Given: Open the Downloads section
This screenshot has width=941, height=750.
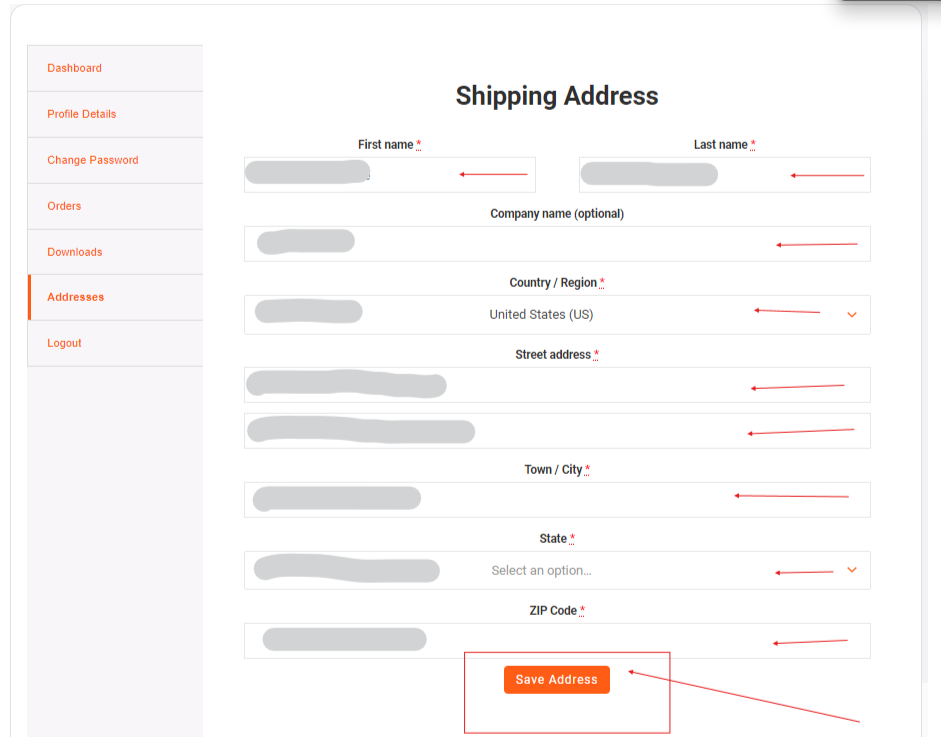Looking at the screenshot, I should 75,252.
